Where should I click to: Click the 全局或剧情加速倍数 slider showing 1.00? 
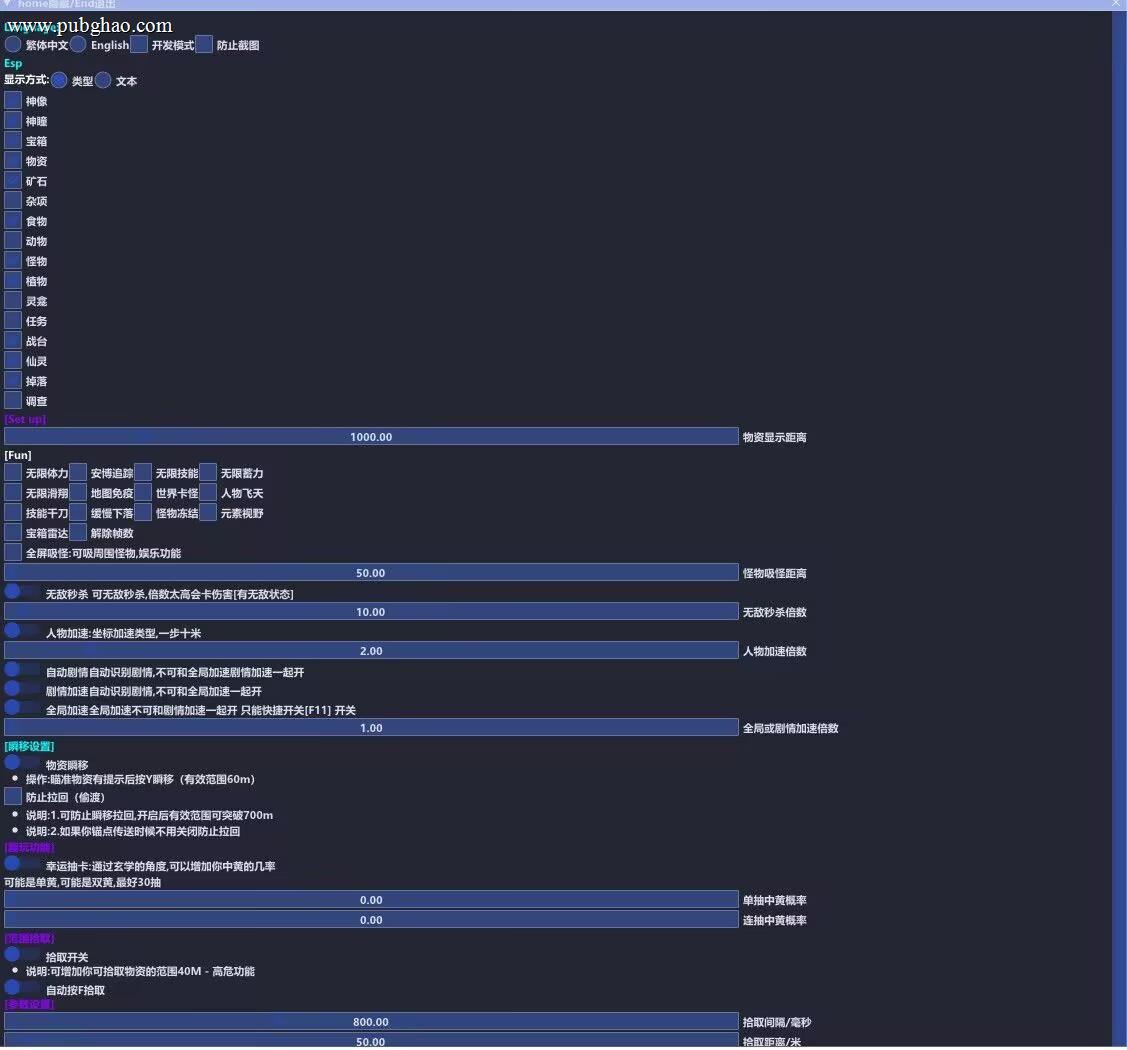[371, 728]
